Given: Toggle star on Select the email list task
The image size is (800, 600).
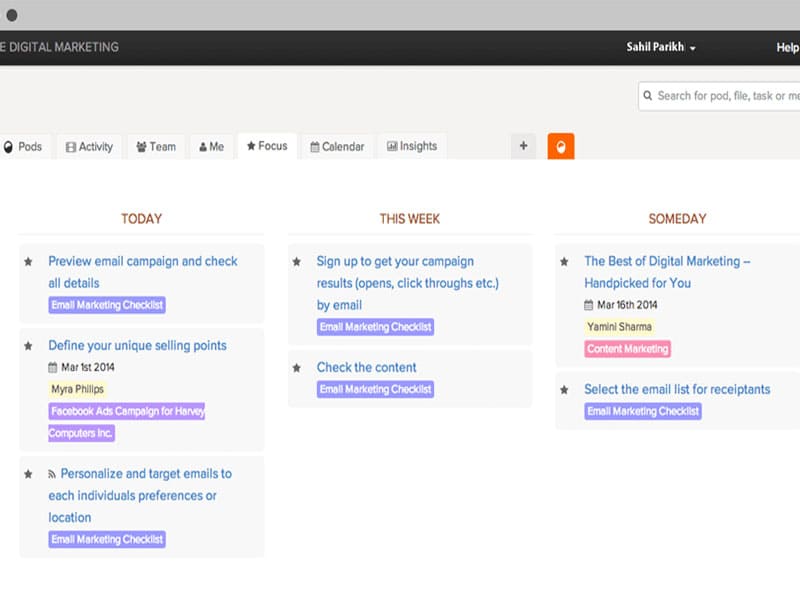Looking at the screenshot, I should click(x=565, y=390).
